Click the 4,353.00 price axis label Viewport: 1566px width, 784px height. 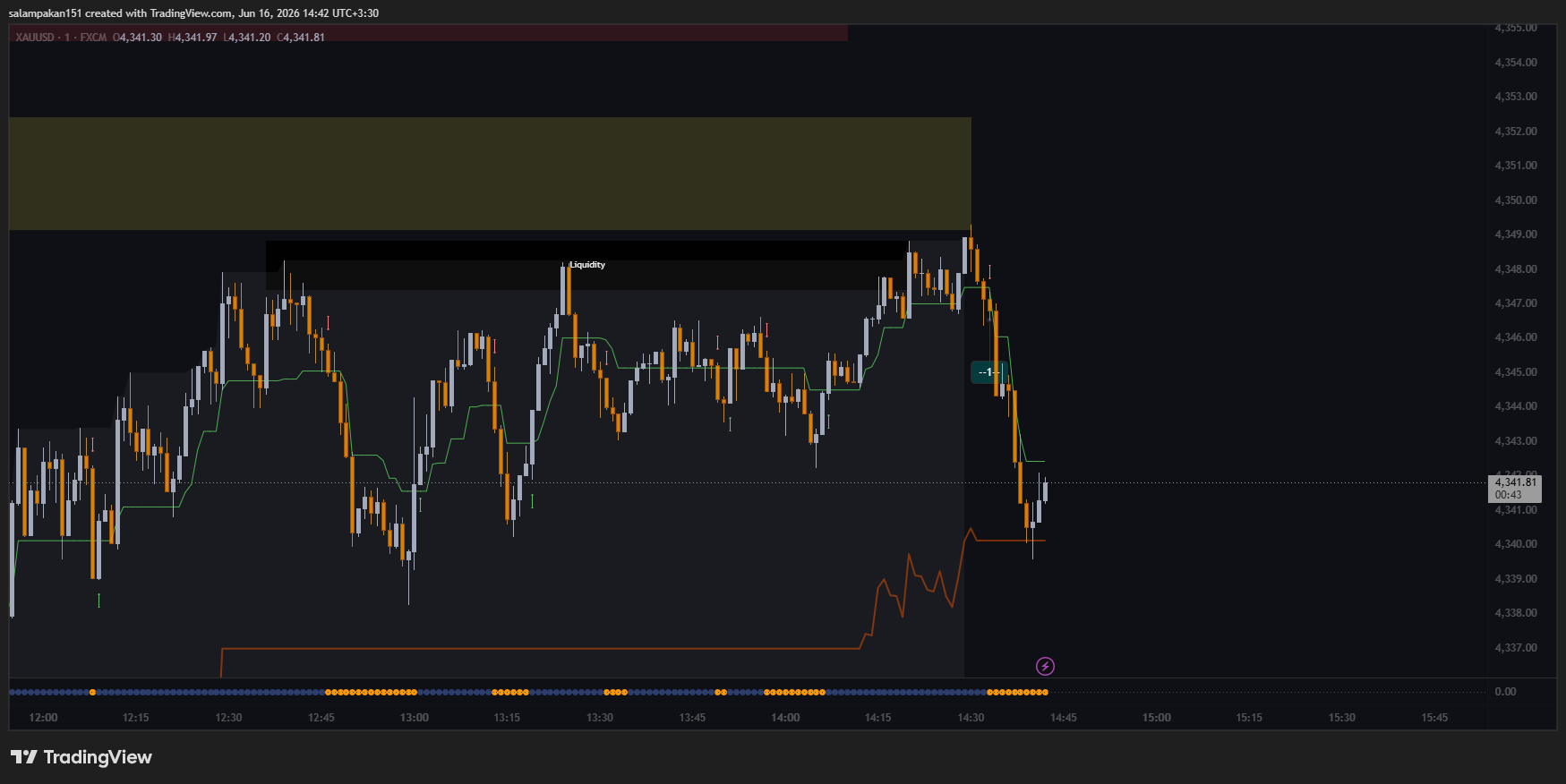tap(1516, 97)
